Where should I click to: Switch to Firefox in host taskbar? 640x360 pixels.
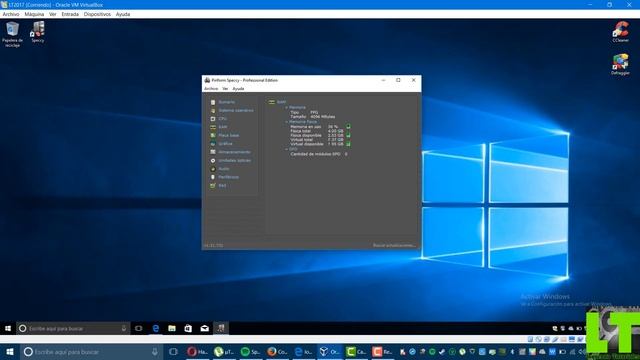click(x=277, y=352)
